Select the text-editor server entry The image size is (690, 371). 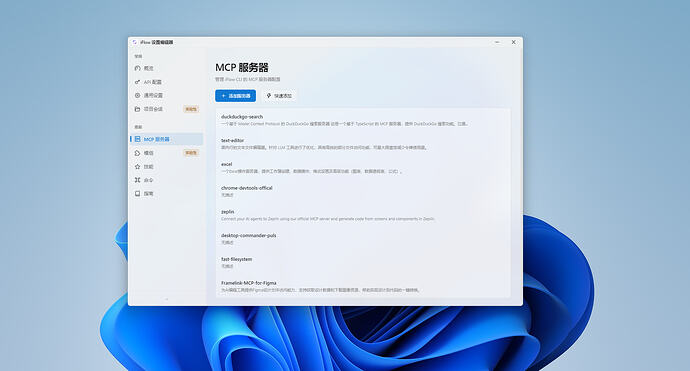[363, 144]
